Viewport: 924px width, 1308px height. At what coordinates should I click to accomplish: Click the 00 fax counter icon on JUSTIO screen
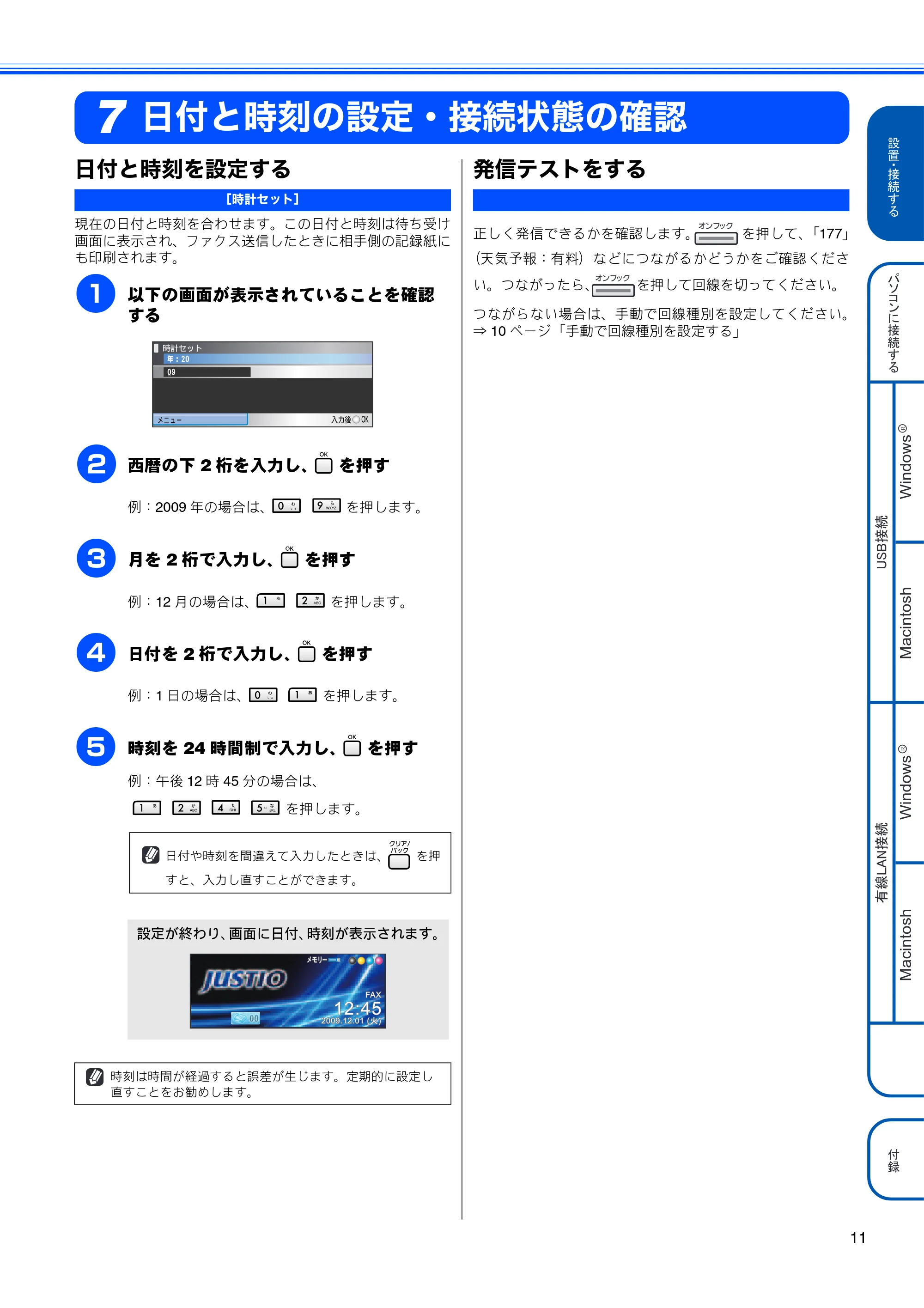(245, 1018)
